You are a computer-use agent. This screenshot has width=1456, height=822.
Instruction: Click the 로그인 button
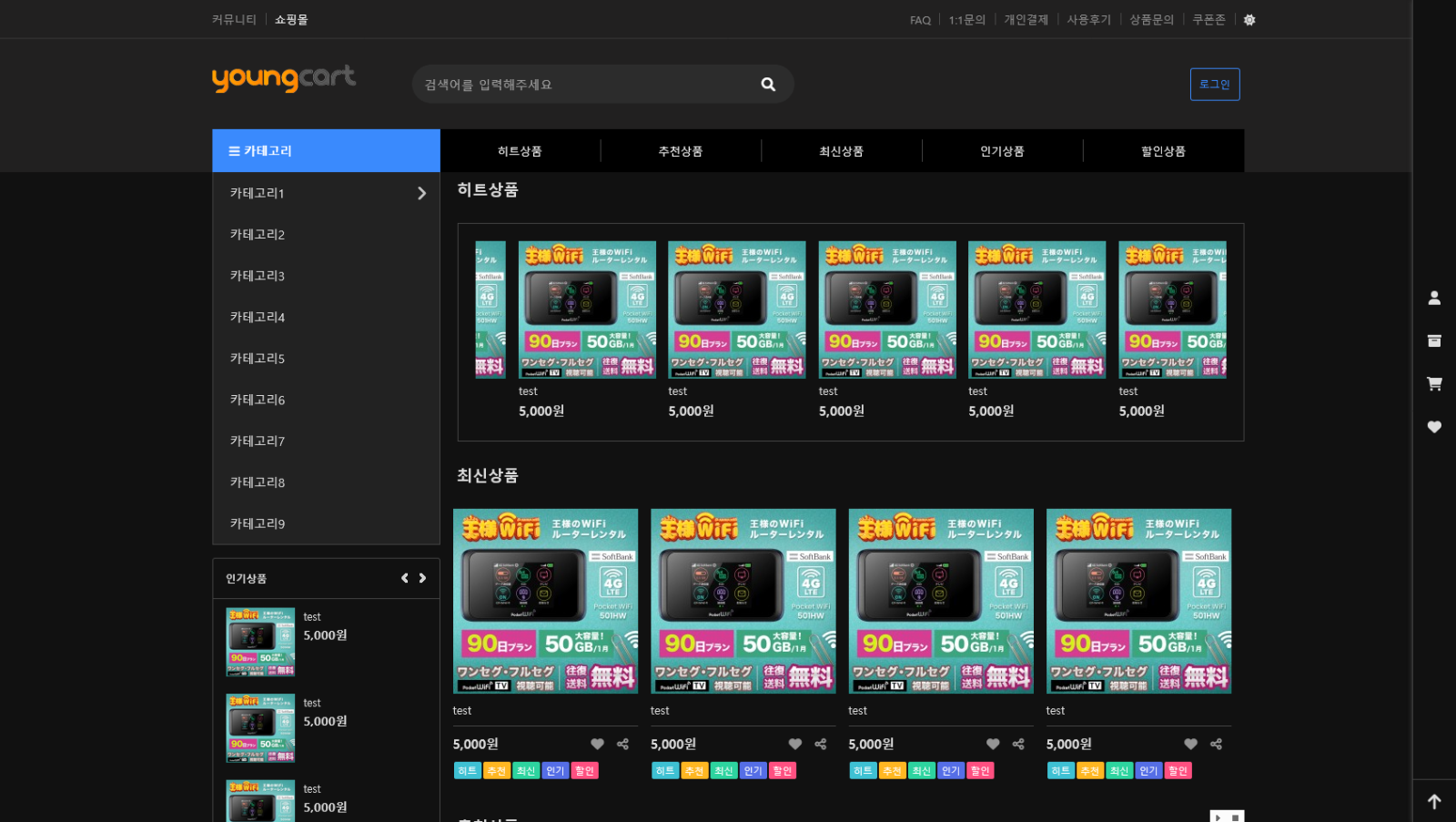click(x=1214, y=85)
